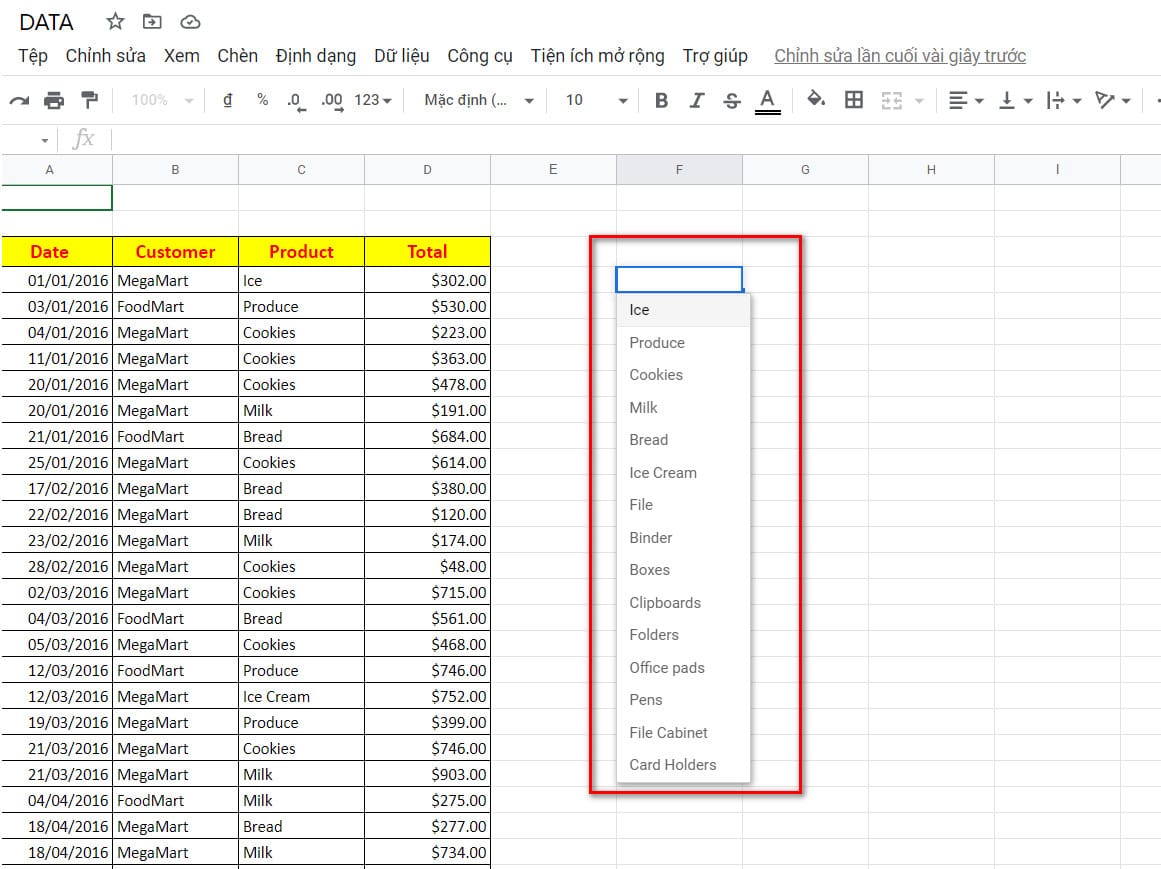Open the fill color bucket
1161x869 pixels.
816,100
